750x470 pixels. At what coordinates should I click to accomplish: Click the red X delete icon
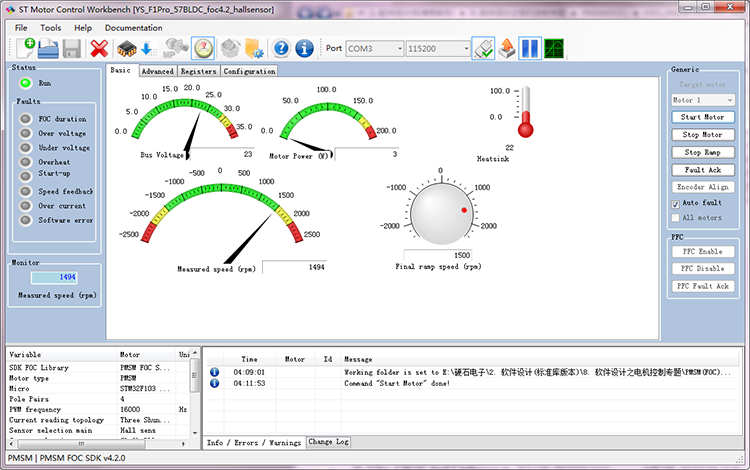click(99, 48)
